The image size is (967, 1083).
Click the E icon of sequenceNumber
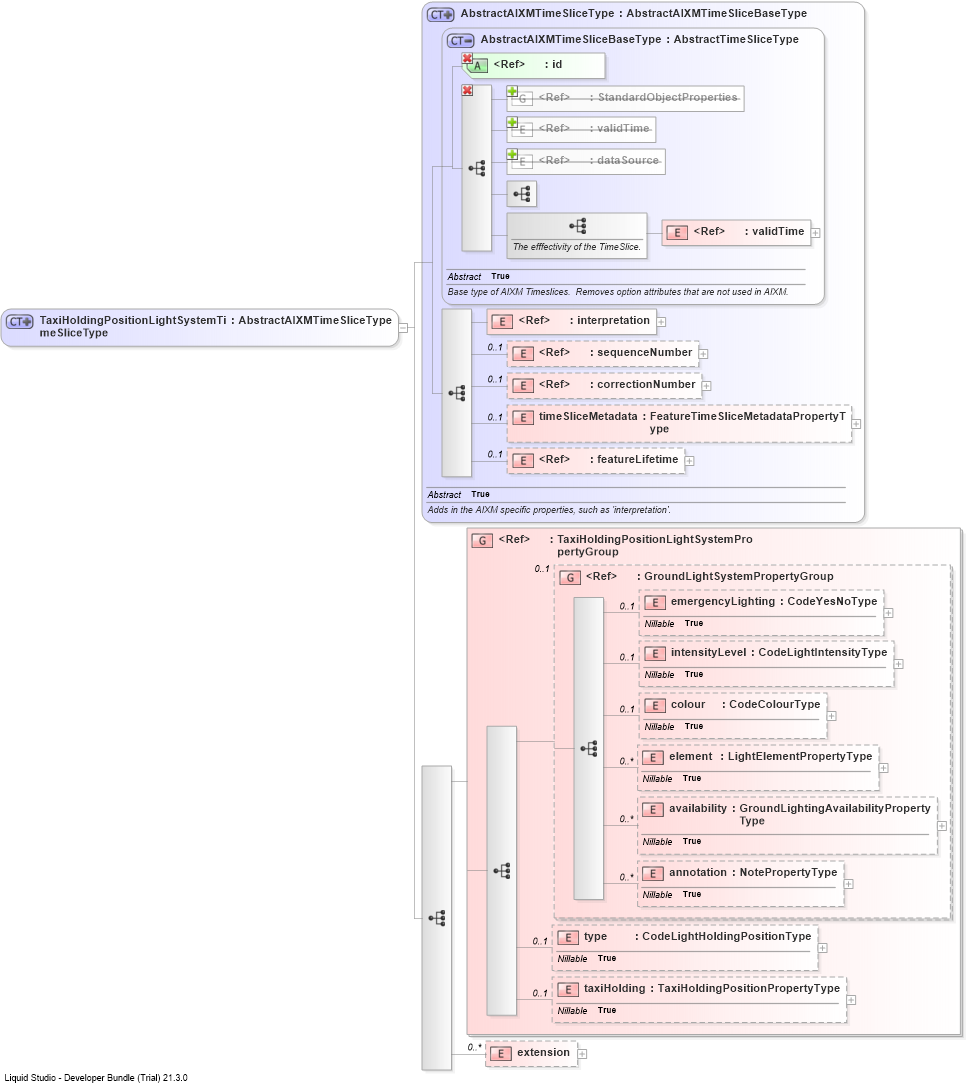coord(523,354)
